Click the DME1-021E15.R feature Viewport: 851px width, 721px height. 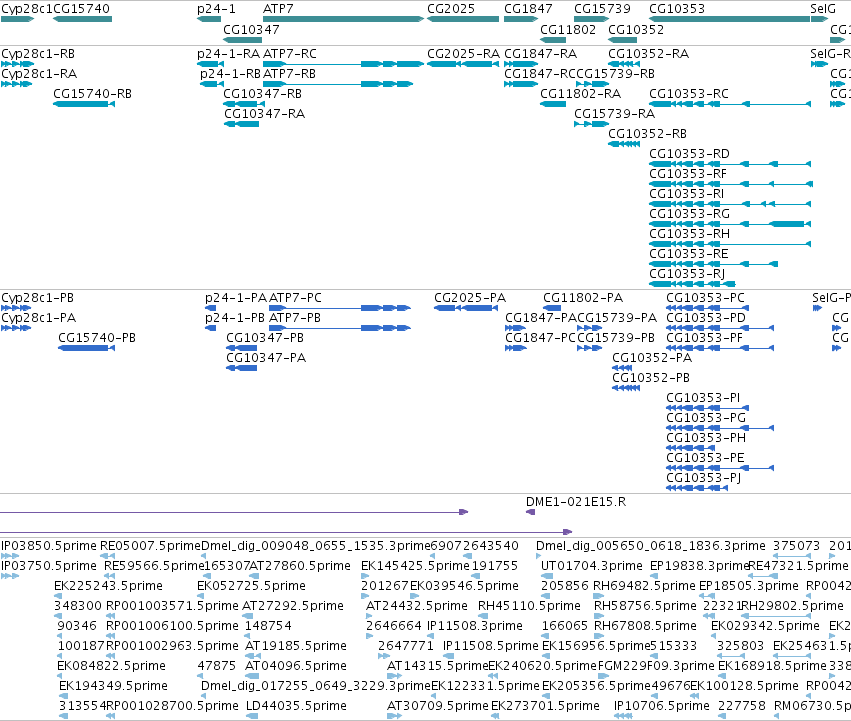coord(531,512)
